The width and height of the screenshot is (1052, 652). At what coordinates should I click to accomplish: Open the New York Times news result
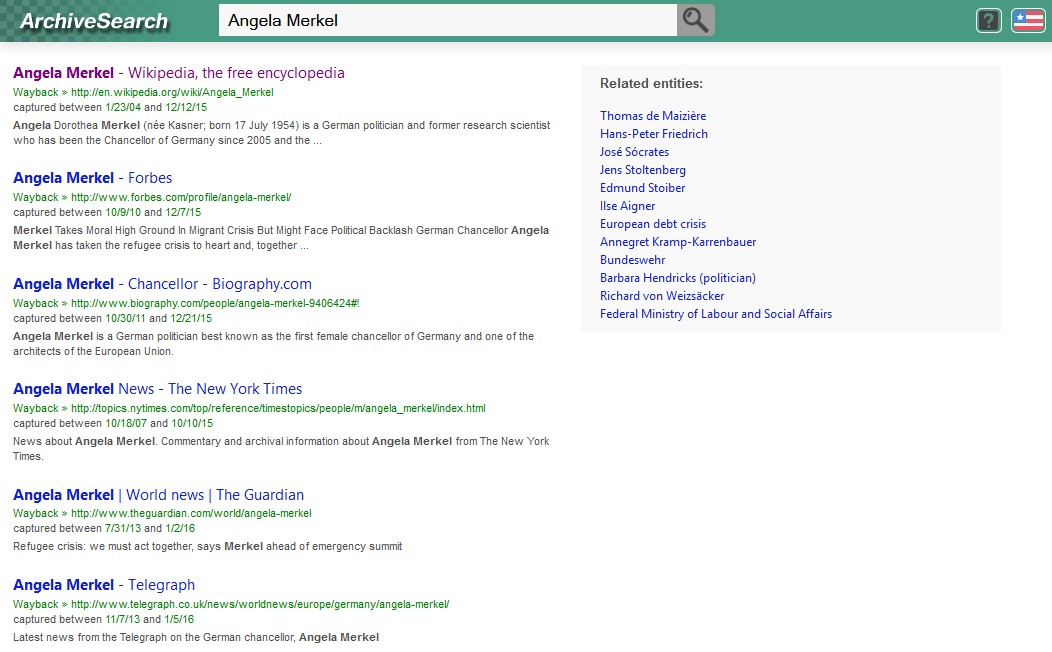(x=158, y=389)
